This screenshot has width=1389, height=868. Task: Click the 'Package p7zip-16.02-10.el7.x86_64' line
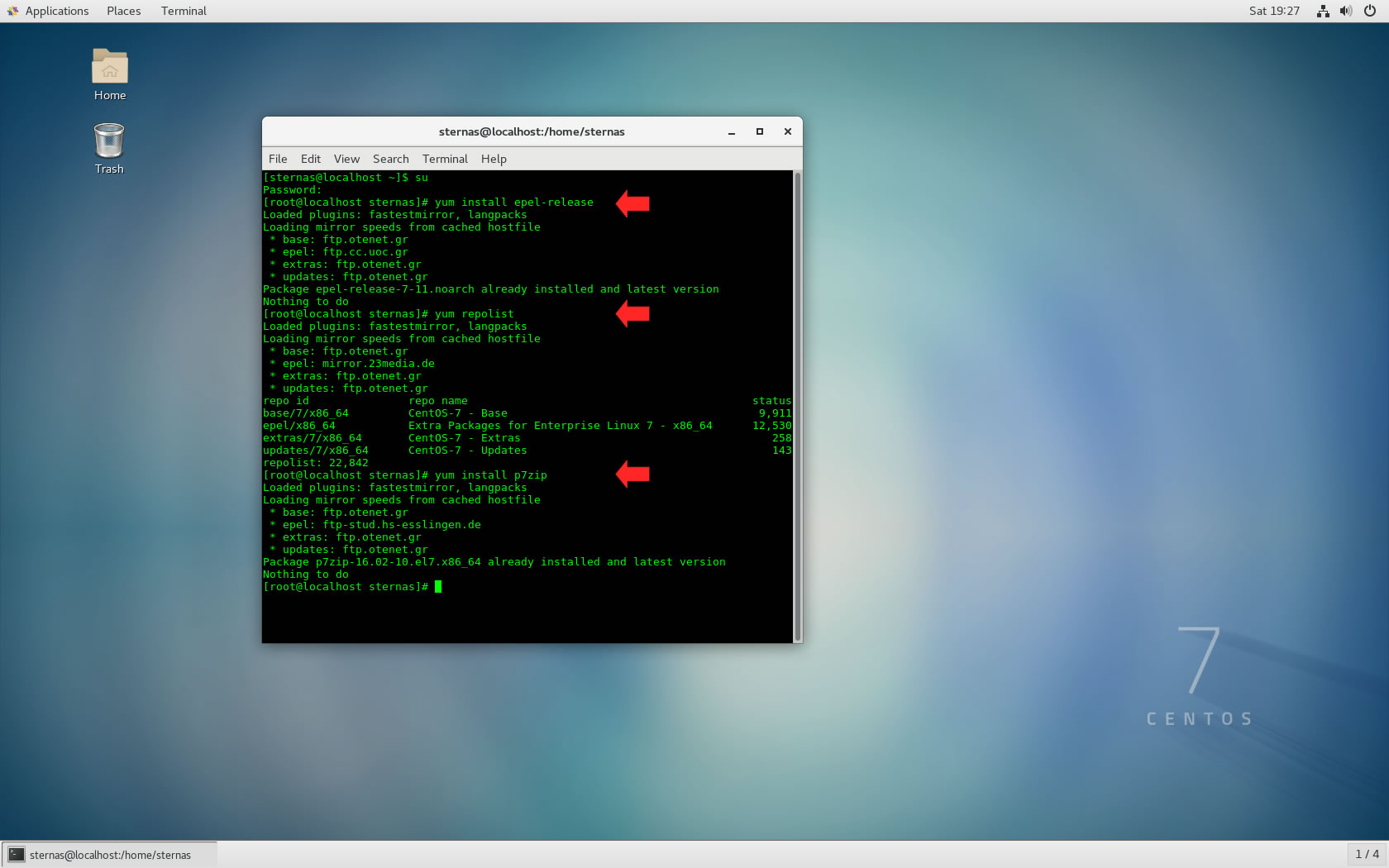click(494, 562)
